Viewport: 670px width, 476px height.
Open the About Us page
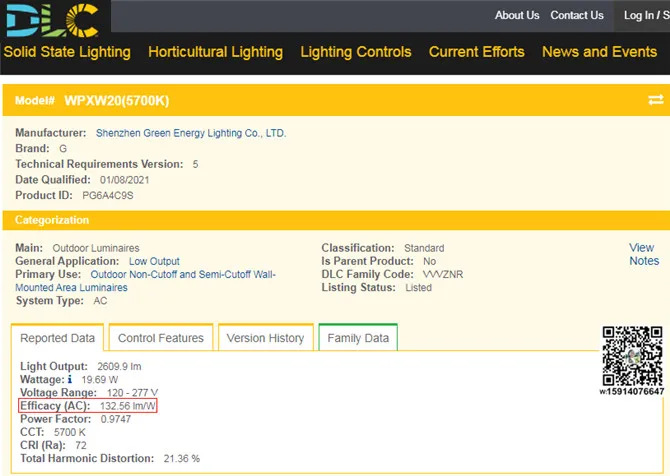click(517, 15)
